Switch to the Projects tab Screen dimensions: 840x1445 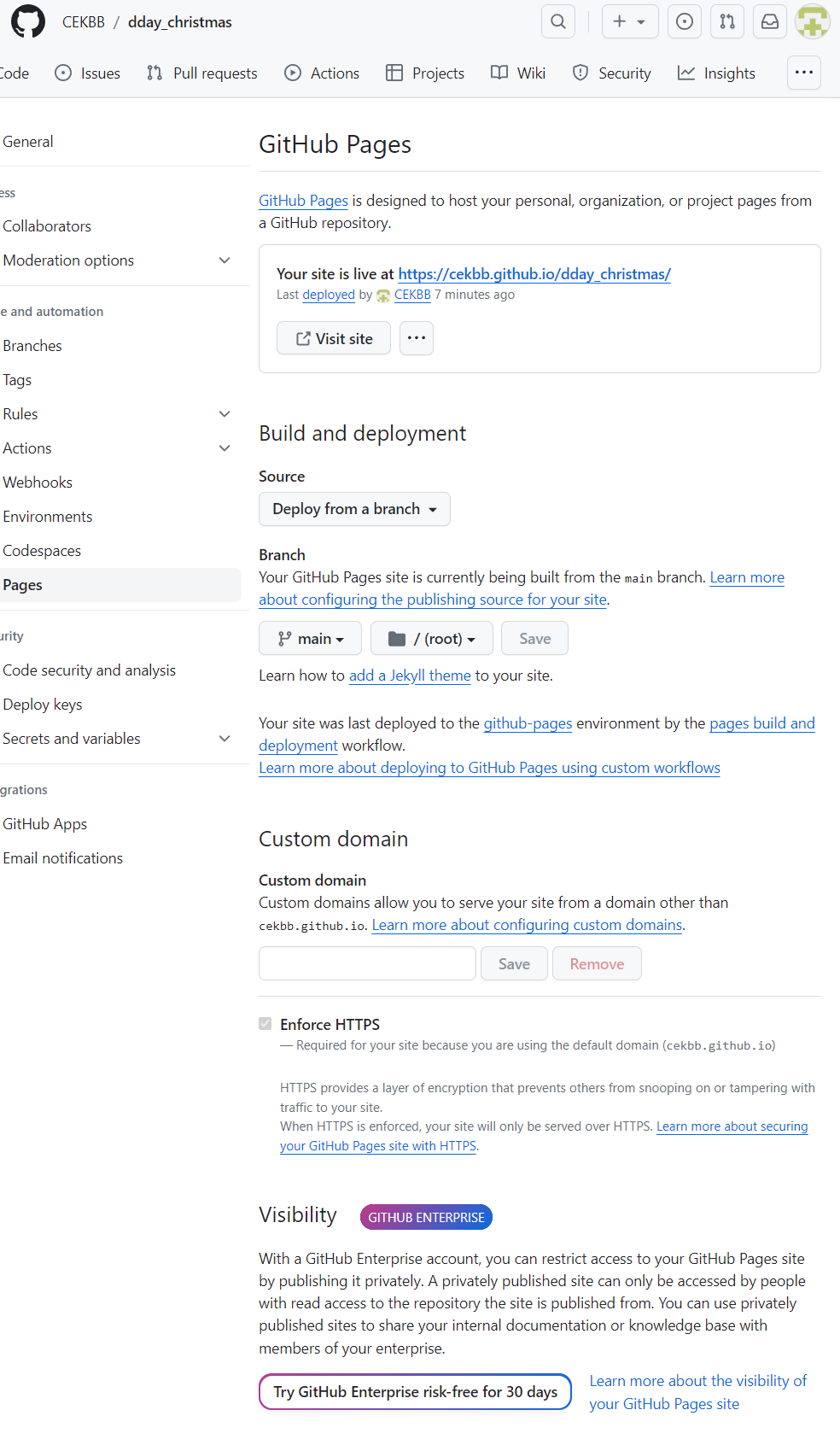pos(425,73)
